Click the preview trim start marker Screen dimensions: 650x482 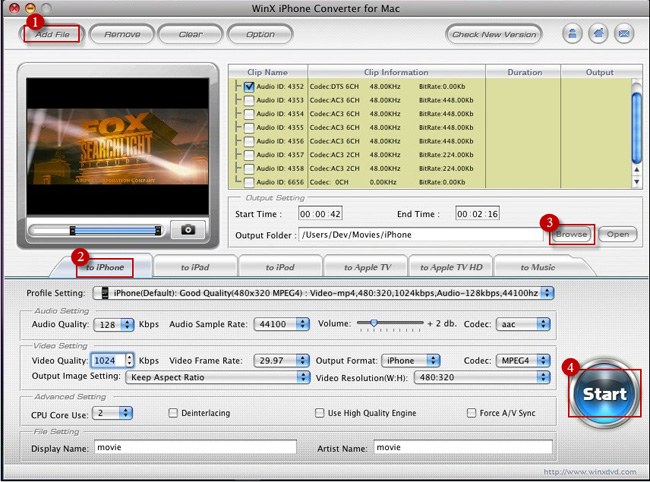[x=73, y=230]
